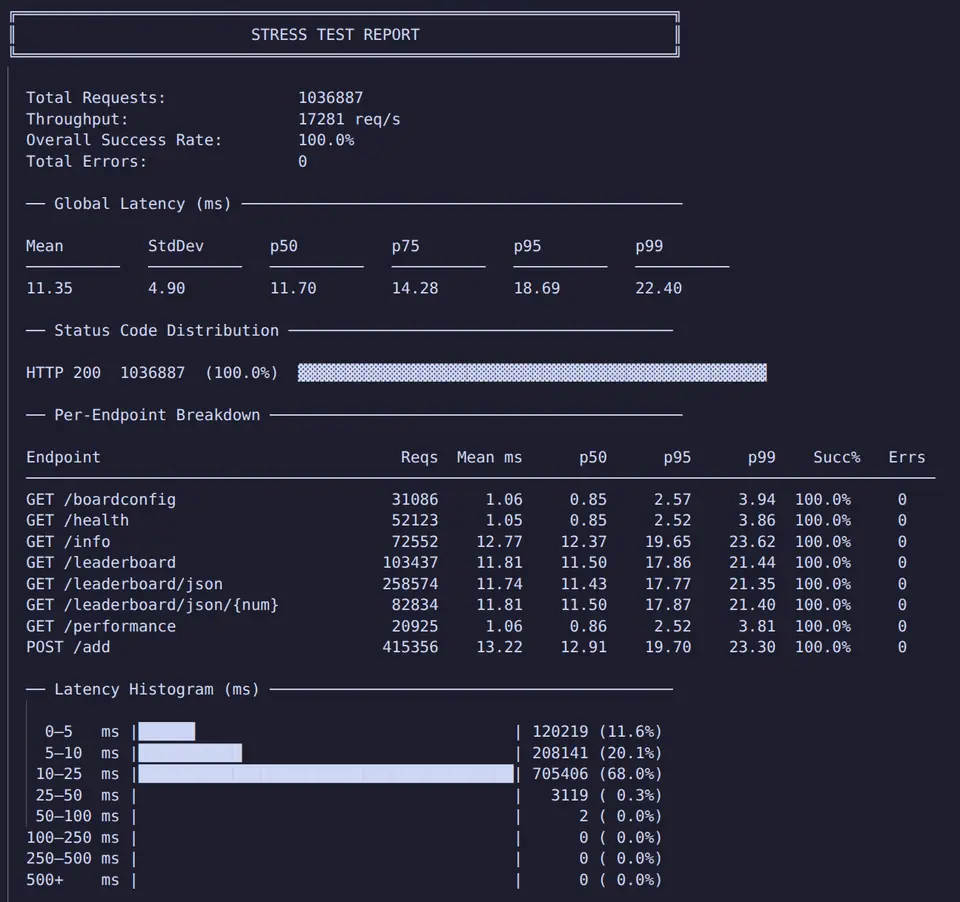
Task: Select the GET /performance endpoint name
Action: [100, 626]
